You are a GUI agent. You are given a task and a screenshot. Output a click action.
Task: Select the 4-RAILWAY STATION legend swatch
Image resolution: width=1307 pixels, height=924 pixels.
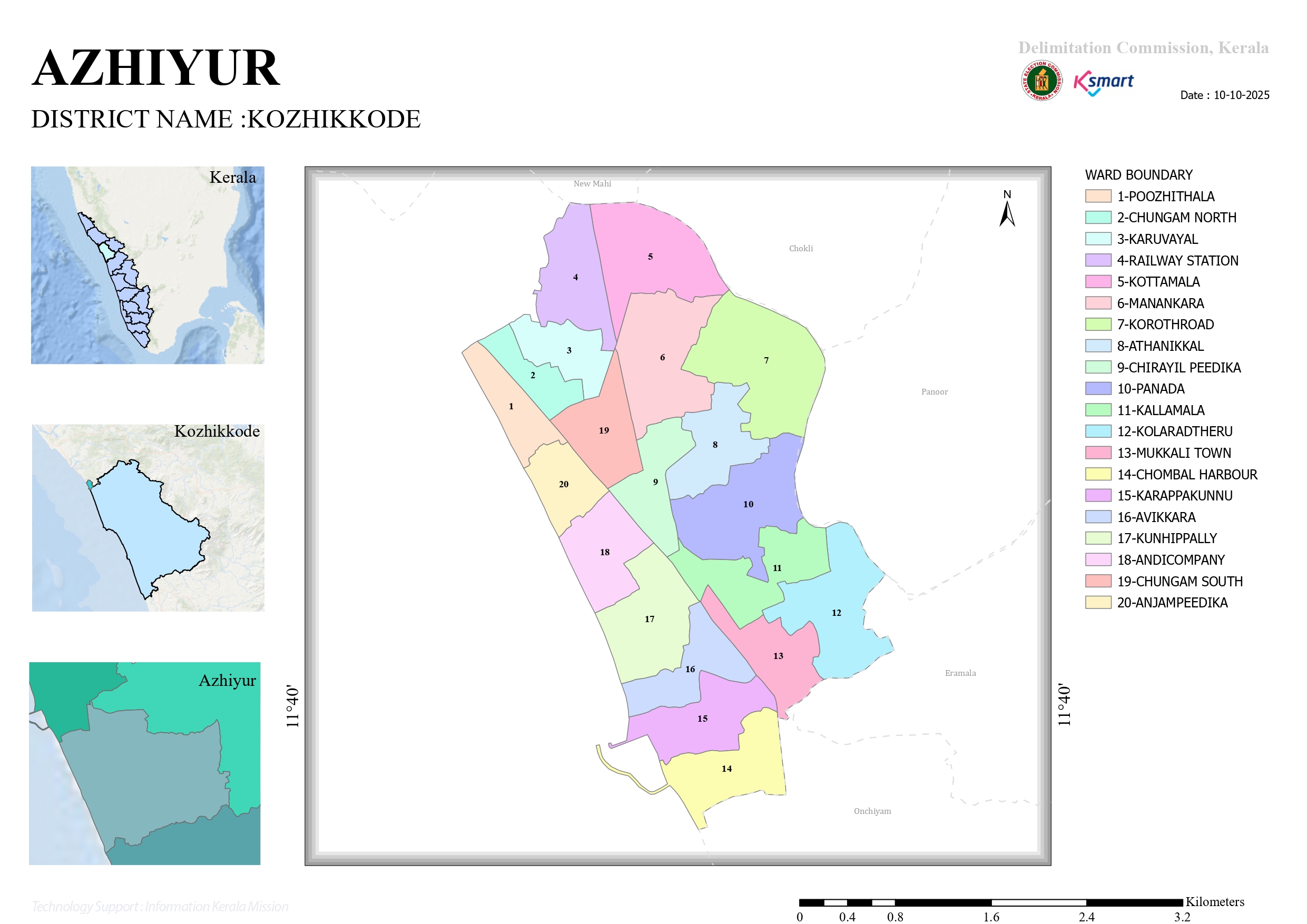pyautogui.click(x=1098, y=260)
